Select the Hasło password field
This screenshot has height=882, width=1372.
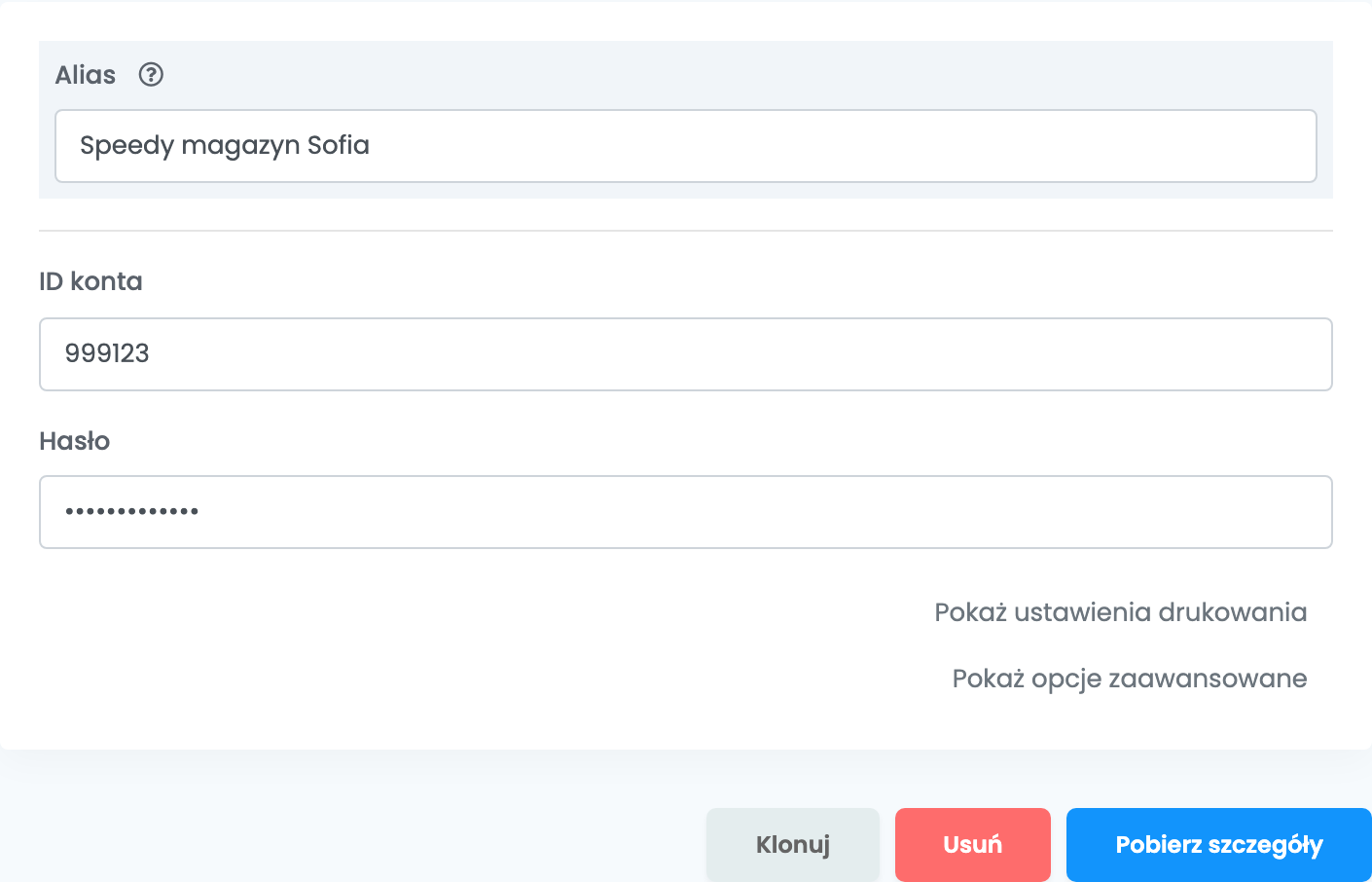tap(686, 512)
